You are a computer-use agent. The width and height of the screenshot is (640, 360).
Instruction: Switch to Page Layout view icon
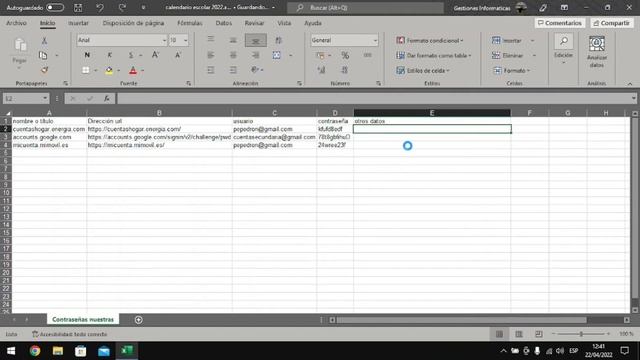[519, 334]
